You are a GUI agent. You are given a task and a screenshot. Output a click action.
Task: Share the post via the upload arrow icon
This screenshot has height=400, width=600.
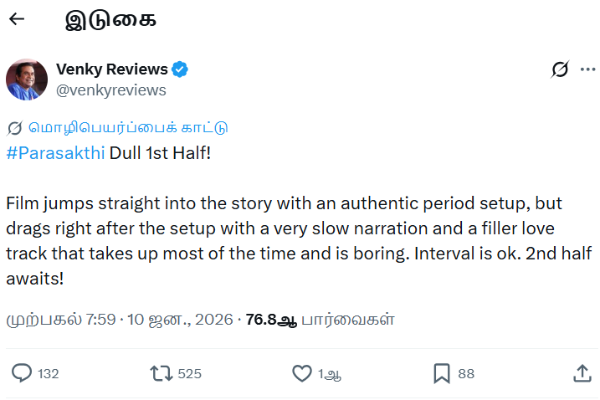tap(582, 373)
